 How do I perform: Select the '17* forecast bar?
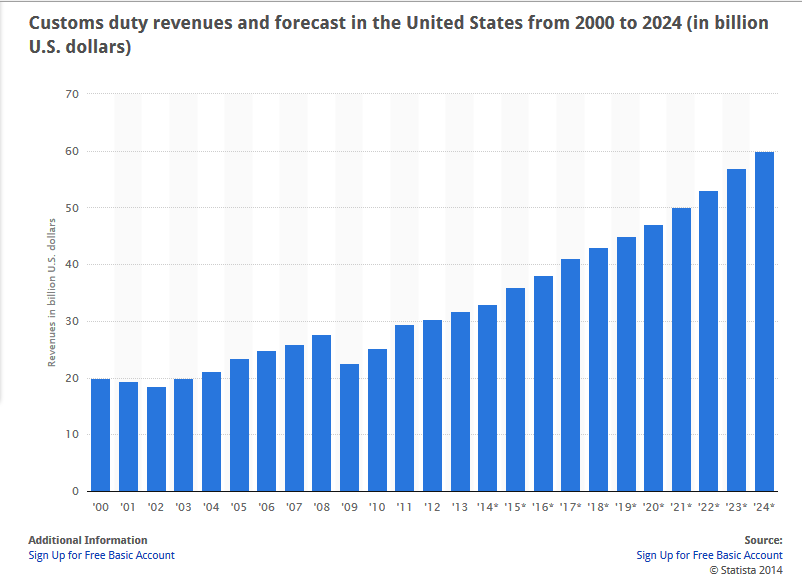[x=571, y=375]
